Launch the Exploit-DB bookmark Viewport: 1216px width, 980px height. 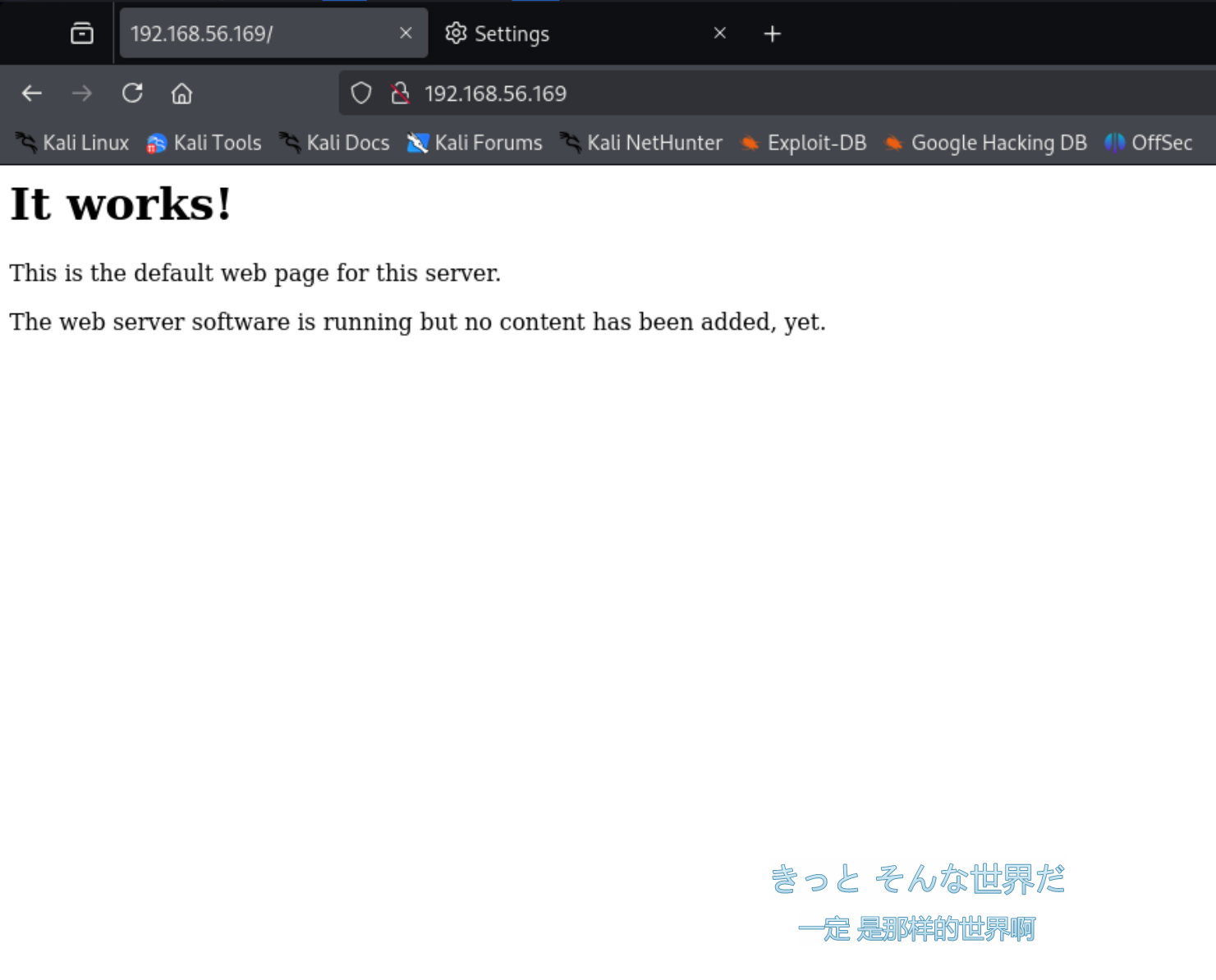(804, 143)
